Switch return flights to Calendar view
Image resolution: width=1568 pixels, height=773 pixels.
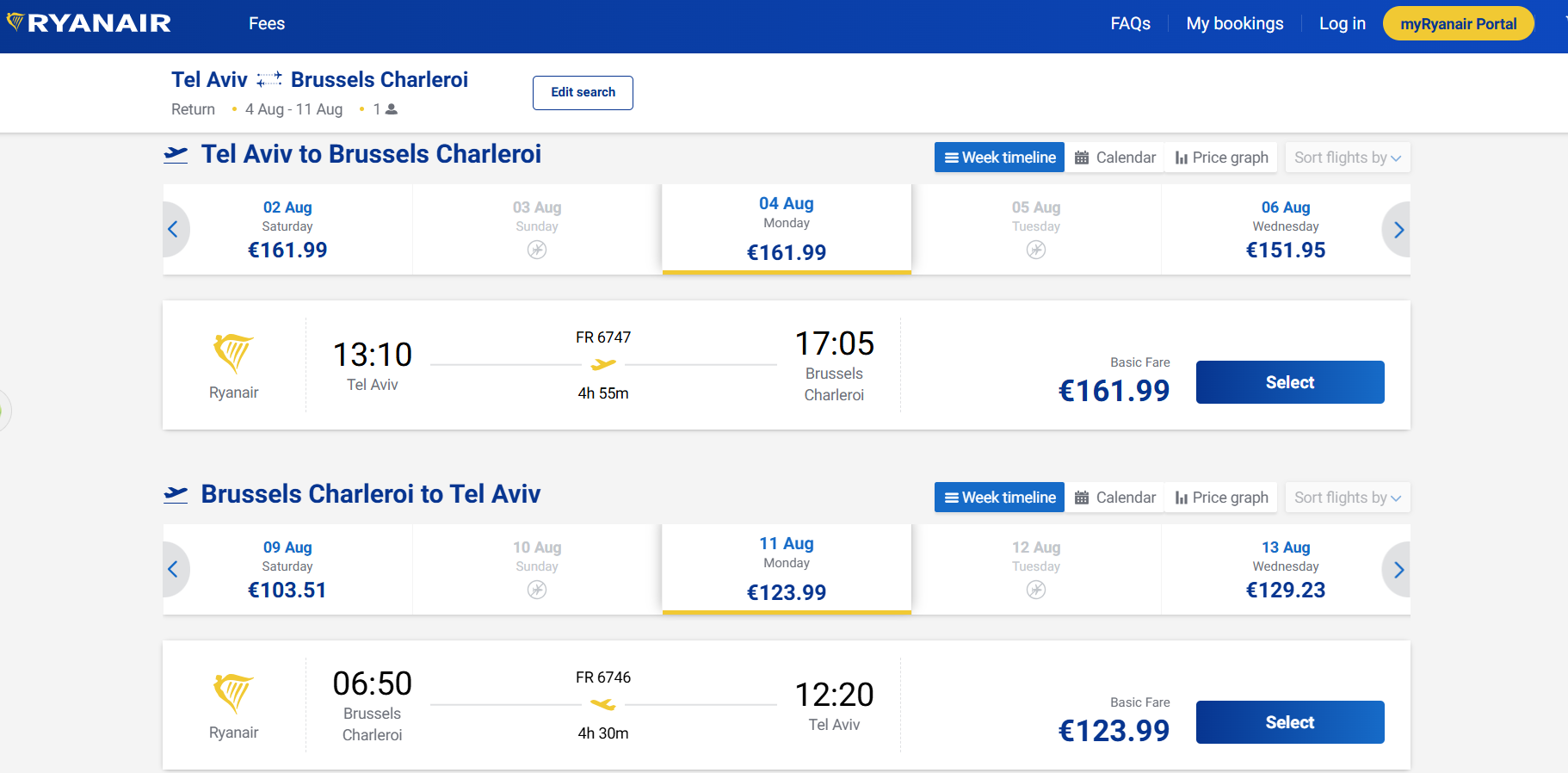point(1114,498)
